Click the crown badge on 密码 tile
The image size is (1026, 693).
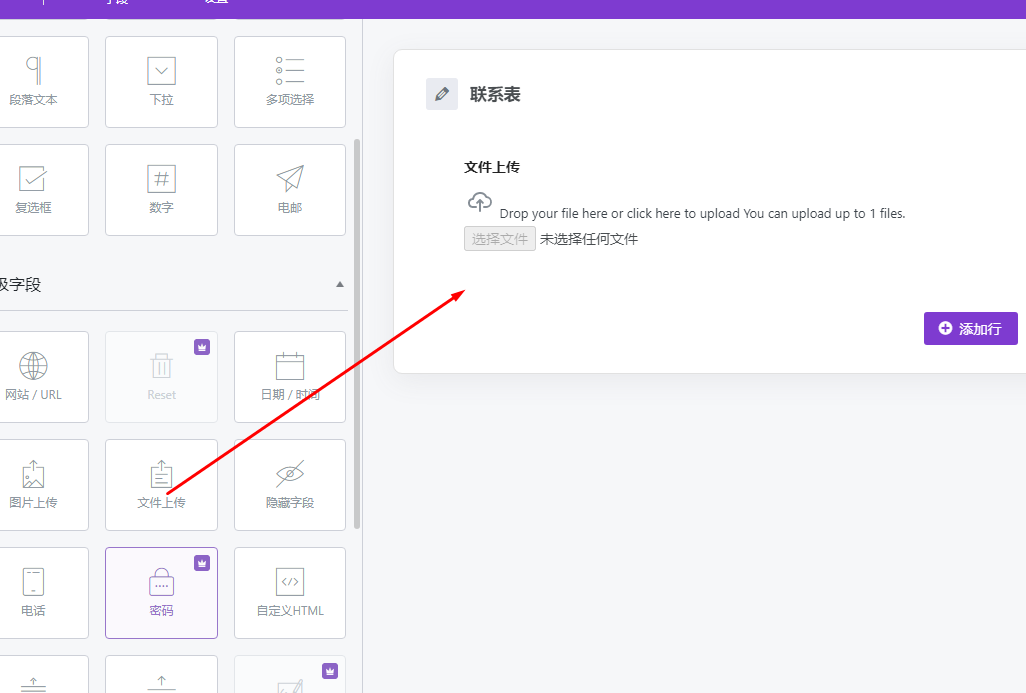point(202,563)
